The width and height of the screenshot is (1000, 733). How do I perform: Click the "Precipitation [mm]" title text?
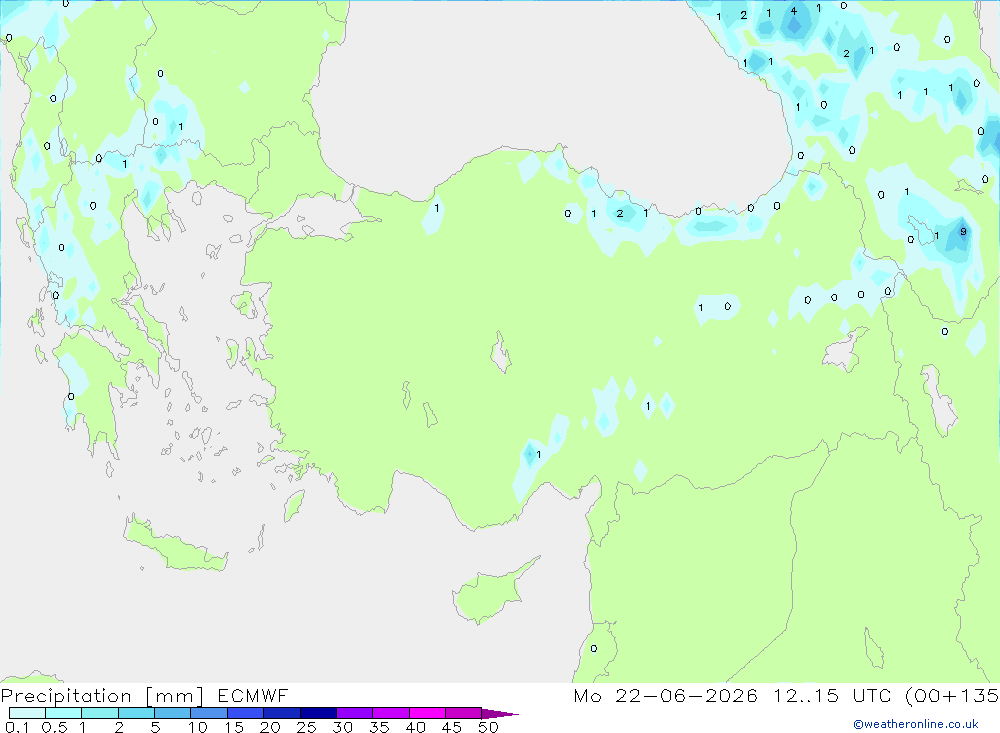[102, 696]
